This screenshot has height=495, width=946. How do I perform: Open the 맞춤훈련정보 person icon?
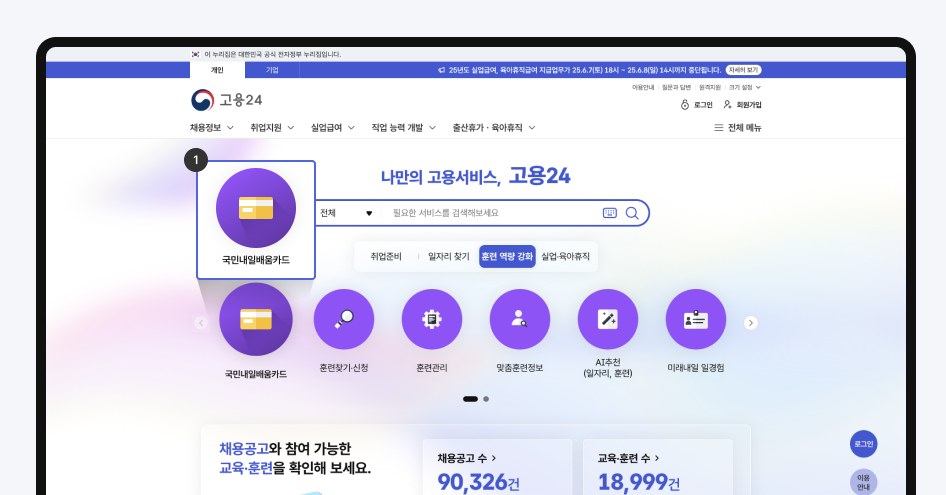(520, 319)
